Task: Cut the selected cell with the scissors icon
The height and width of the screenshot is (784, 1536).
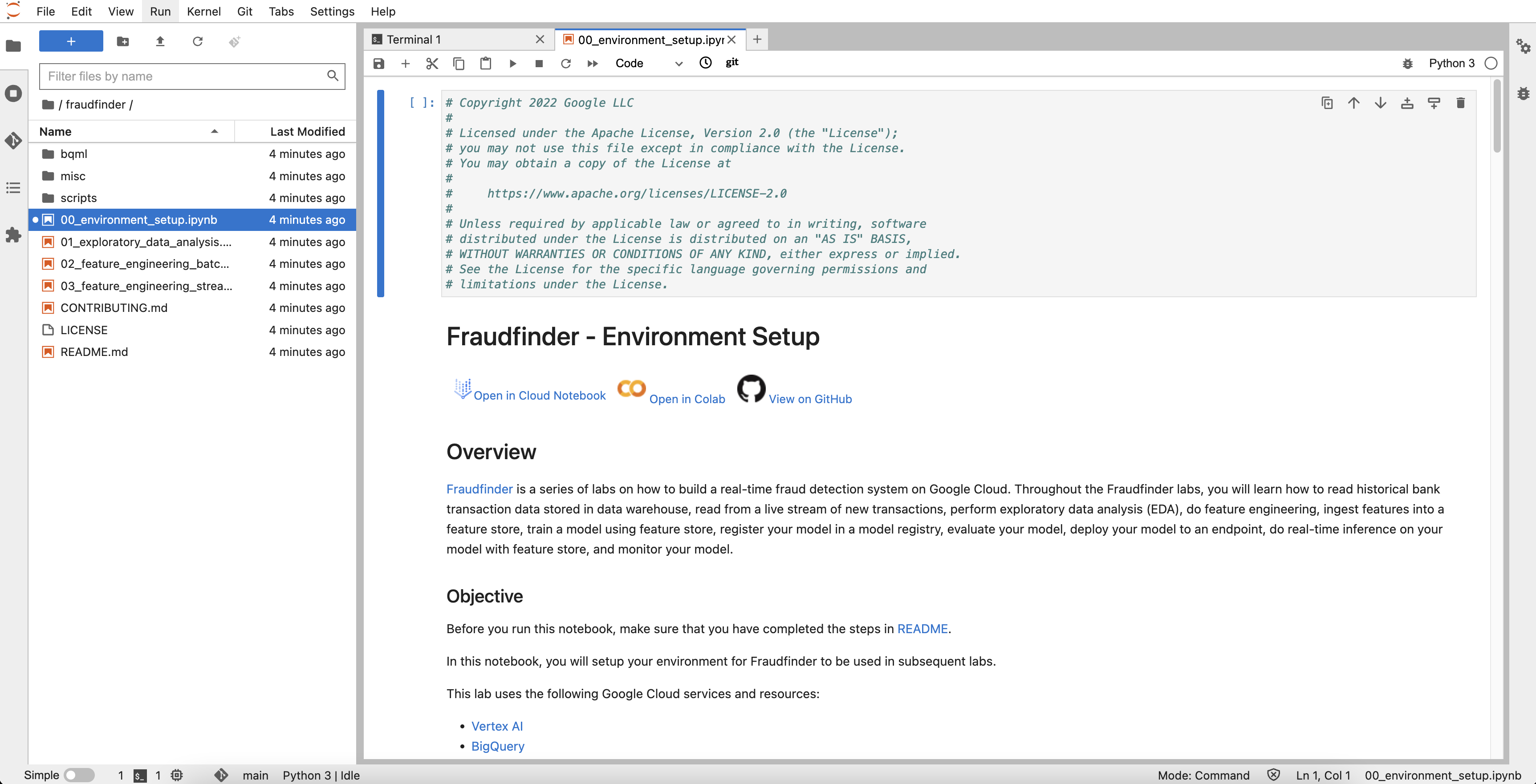Action: pyautogui.click(x=432, y=63)
